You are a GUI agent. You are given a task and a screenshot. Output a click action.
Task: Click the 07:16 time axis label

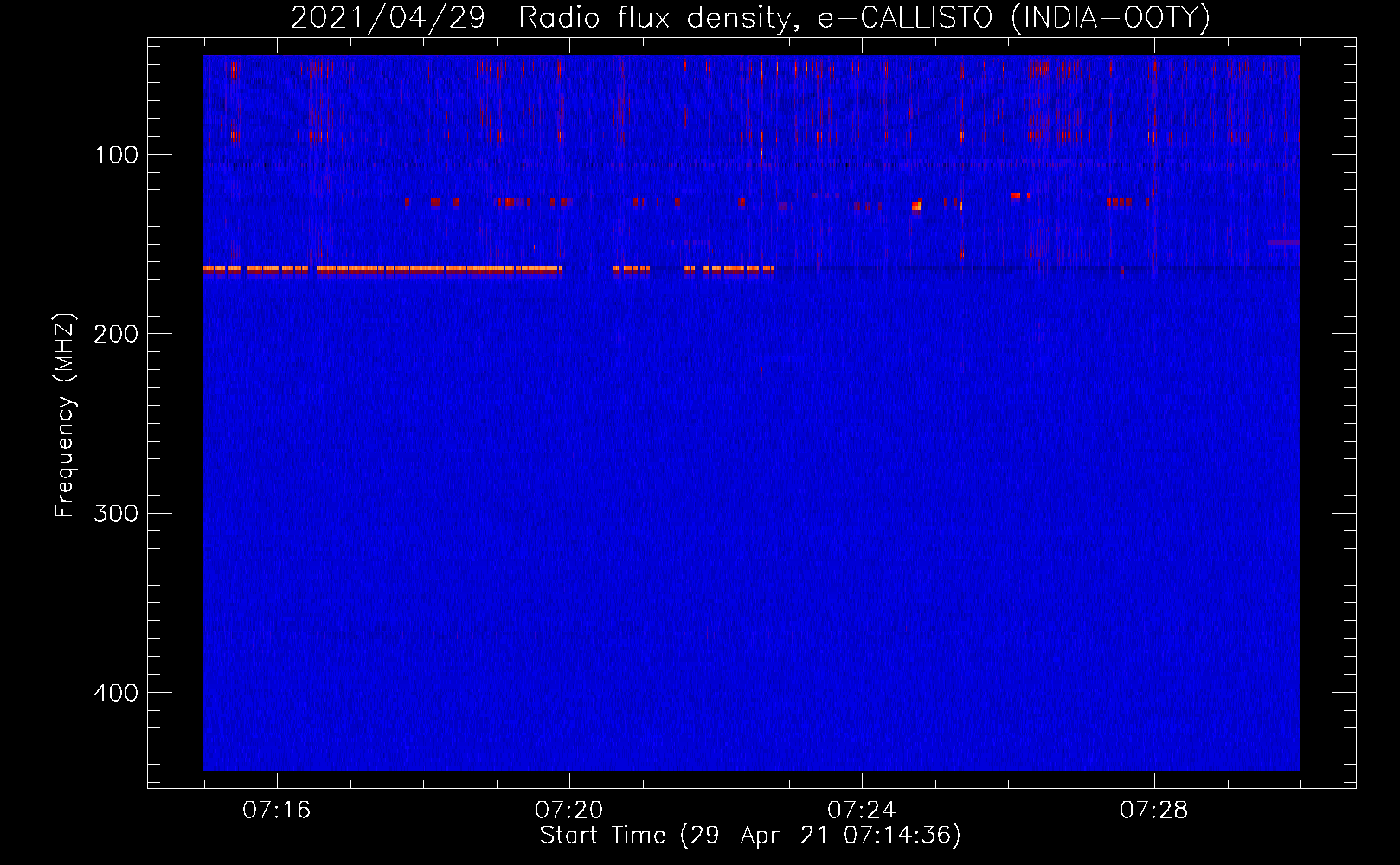pyautogui.click(x=276, y=811)
